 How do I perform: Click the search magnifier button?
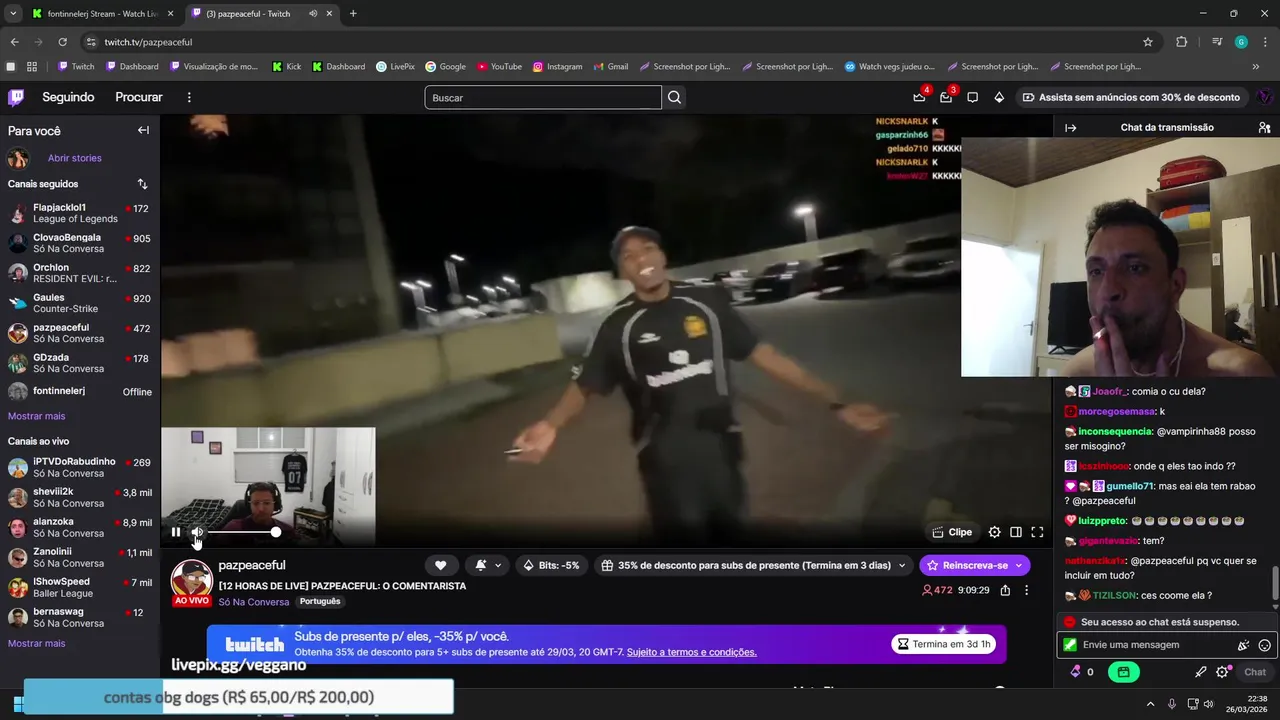pyautogui.click(x=675, y=97)
